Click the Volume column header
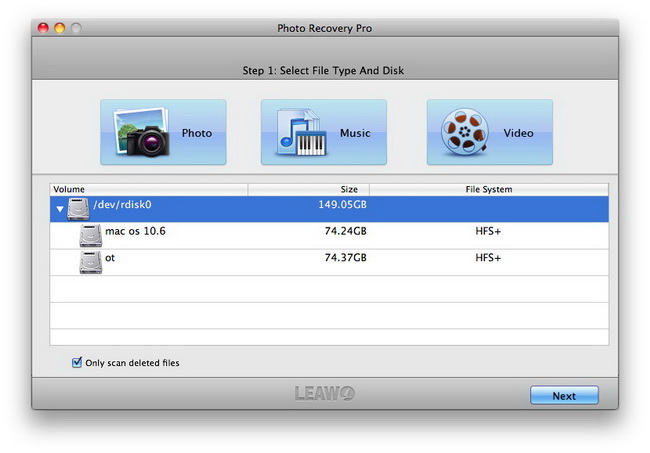The height and width of the screenshot is (453, 650). click(x=149, y=189)
